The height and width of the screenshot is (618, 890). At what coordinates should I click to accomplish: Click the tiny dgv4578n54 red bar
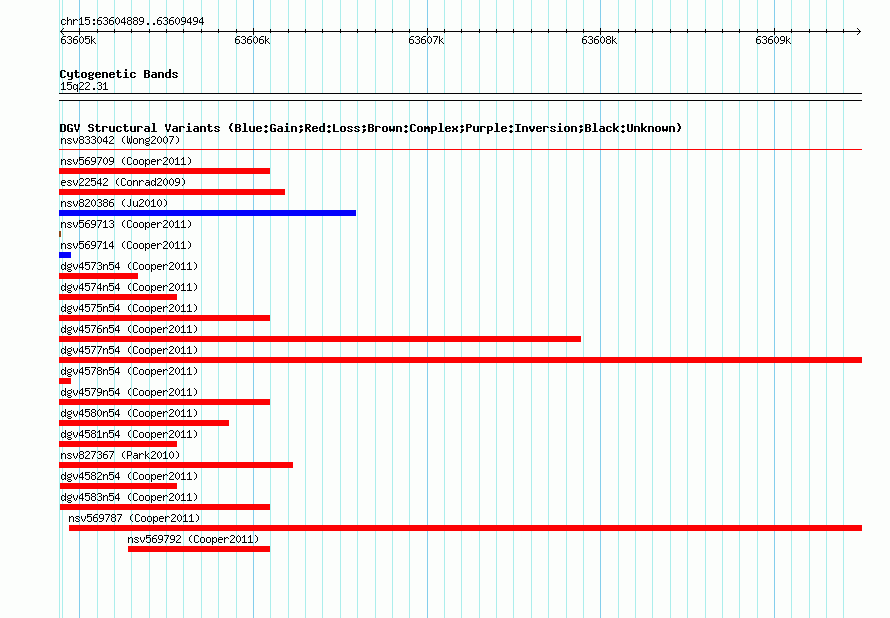tap(65, 381)
